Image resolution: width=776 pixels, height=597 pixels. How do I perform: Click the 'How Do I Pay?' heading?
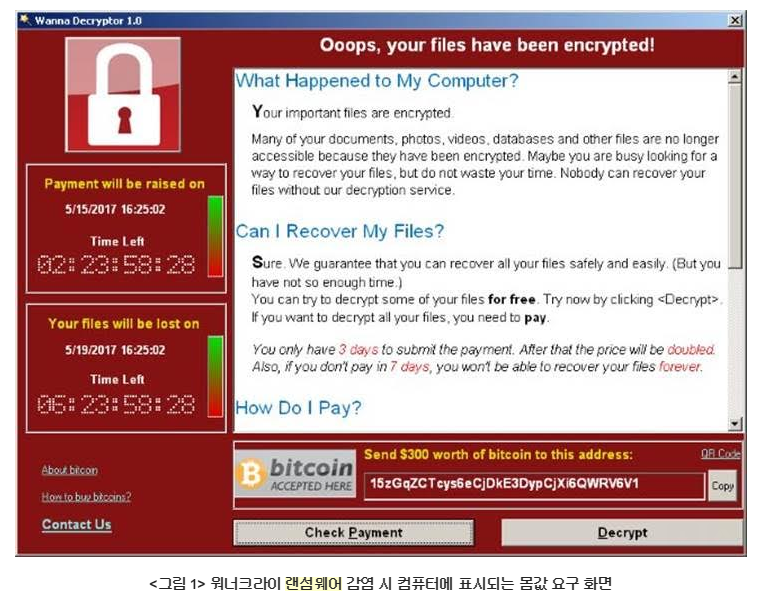tap(298, 408)
